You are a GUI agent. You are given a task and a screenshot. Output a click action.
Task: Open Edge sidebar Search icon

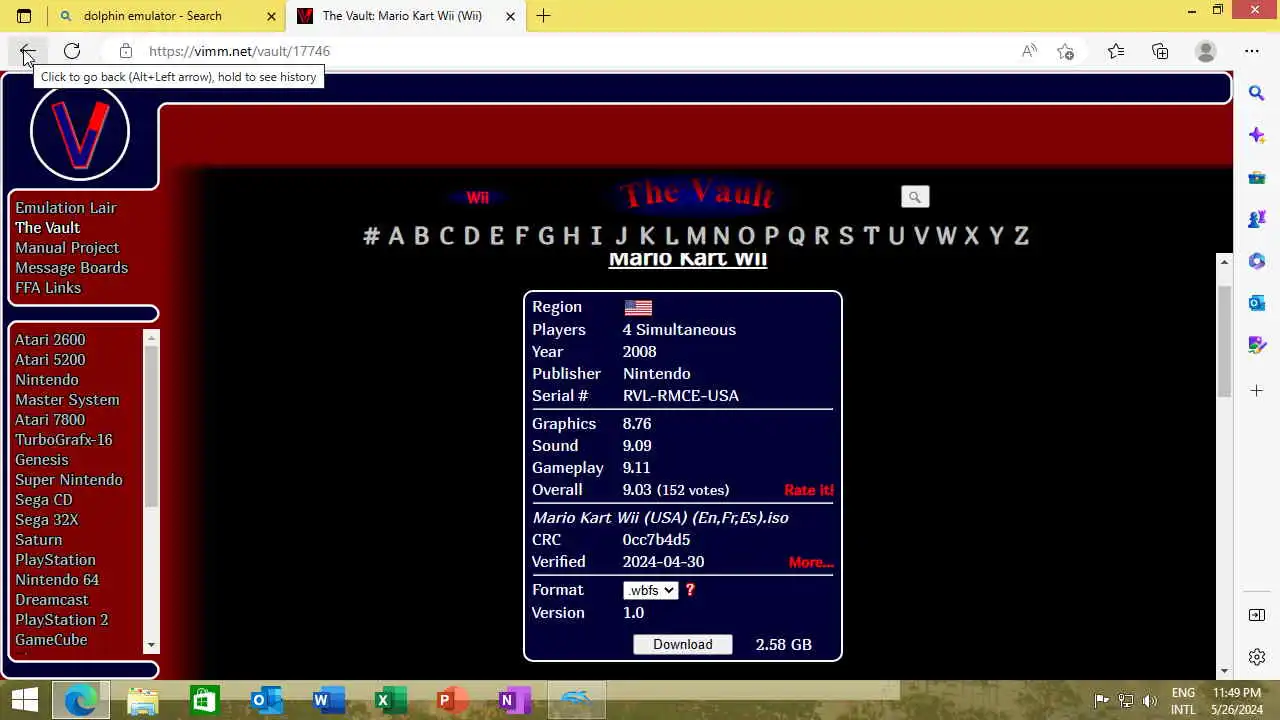[x=1257, y=93]
